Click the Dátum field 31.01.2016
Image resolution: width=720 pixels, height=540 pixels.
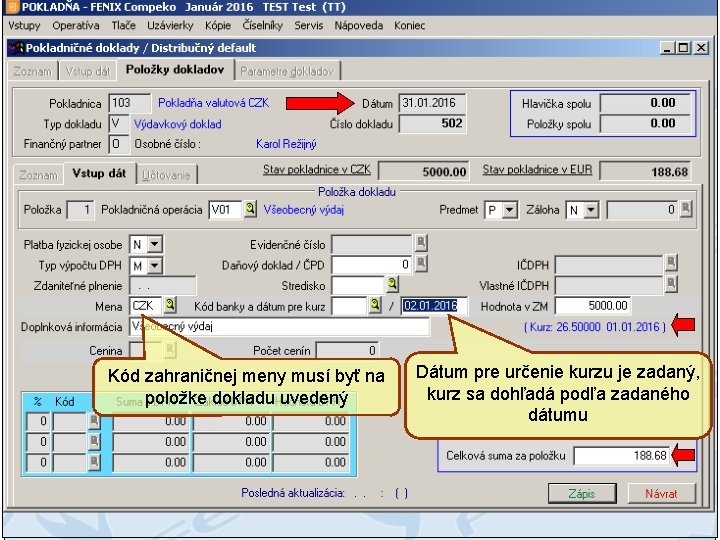432,103
